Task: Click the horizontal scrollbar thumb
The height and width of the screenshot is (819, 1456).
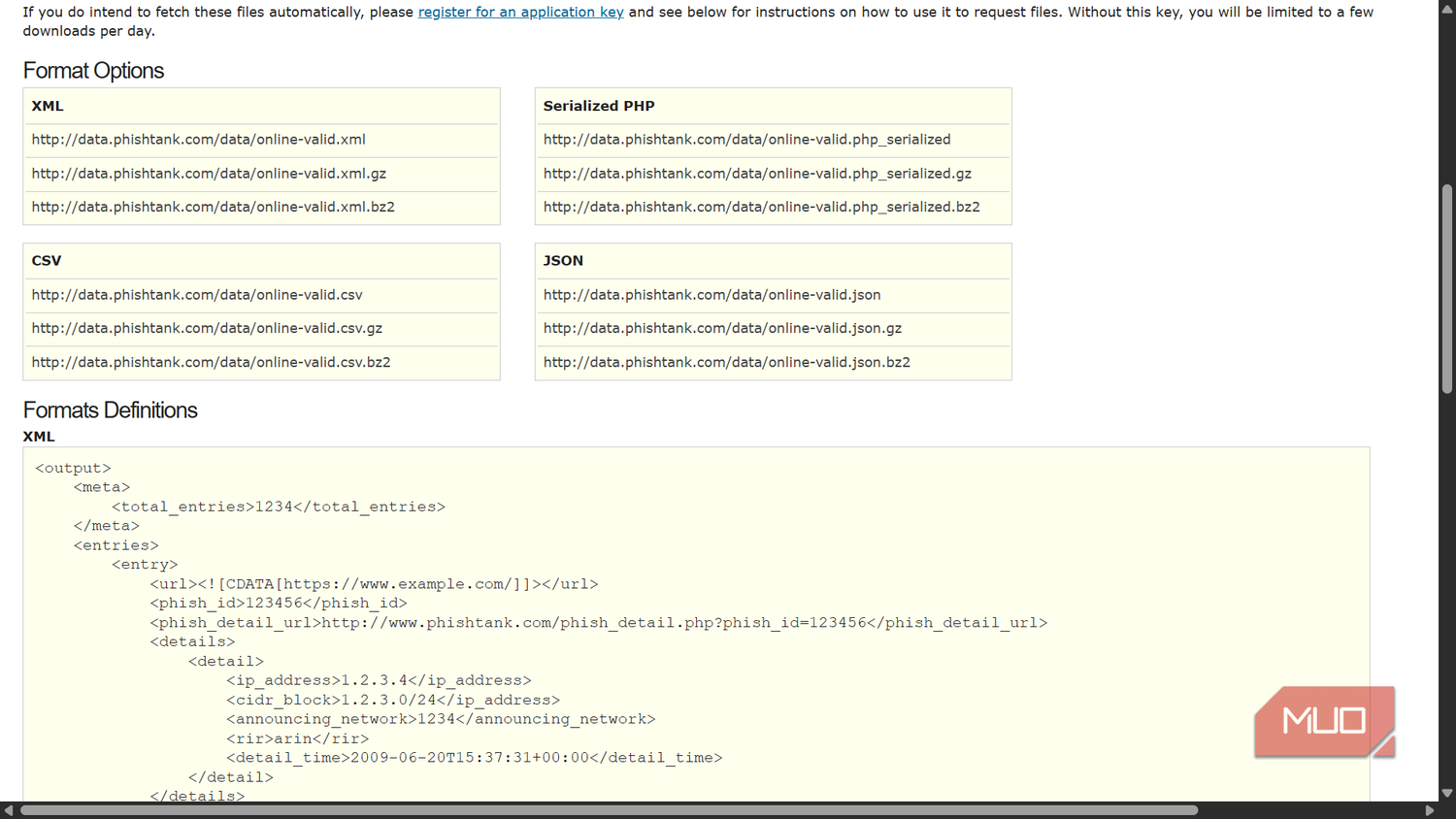Action: click(x=609, y=810)
